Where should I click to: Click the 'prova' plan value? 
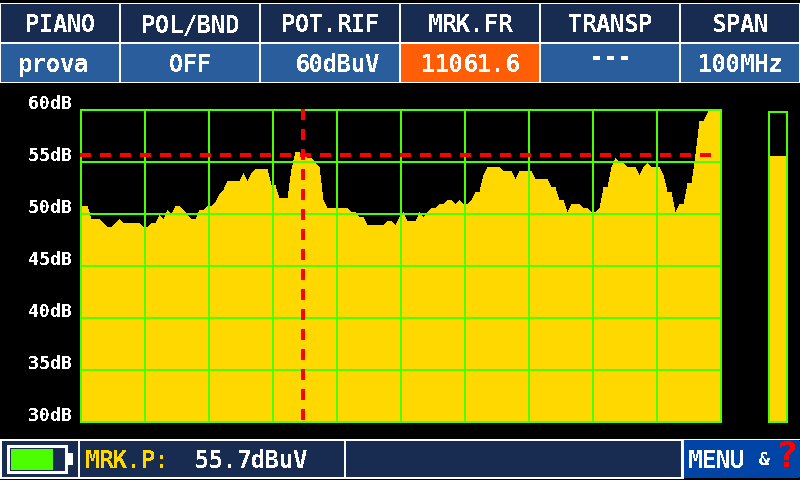click(60, 63)
